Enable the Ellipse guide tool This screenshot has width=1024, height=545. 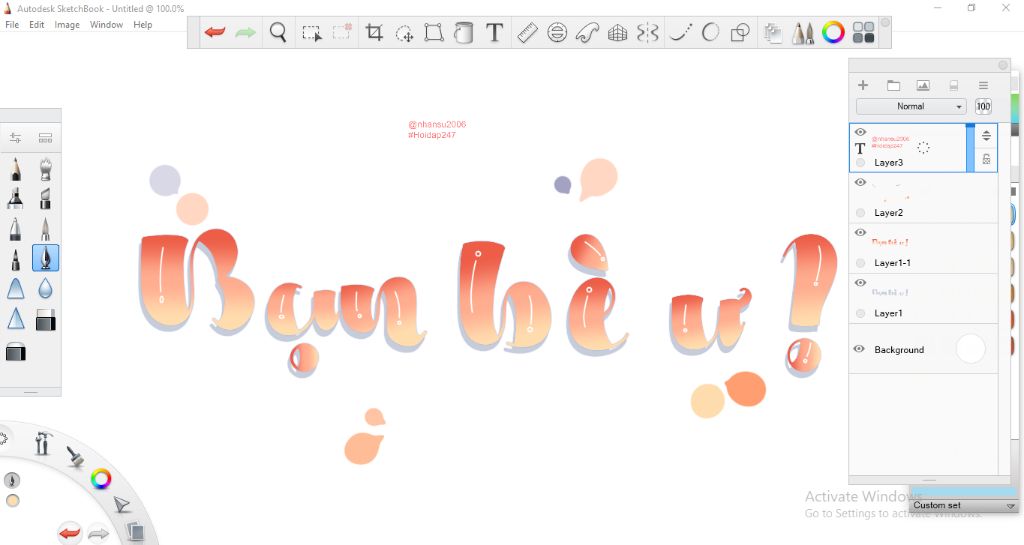[x=557, y=32]
